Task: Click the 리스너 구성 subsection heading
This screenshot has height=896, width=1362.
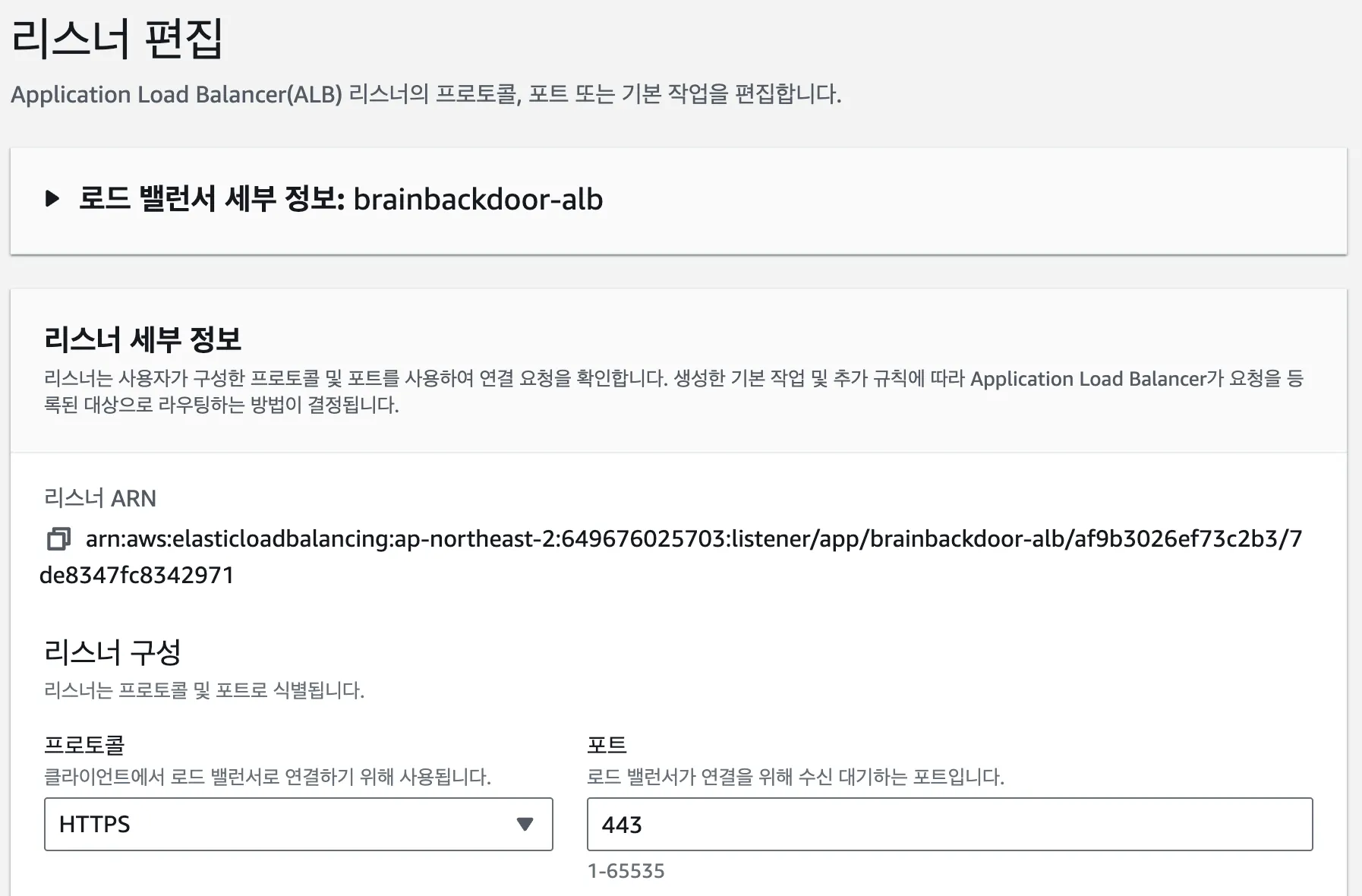Action: [112, 651]
